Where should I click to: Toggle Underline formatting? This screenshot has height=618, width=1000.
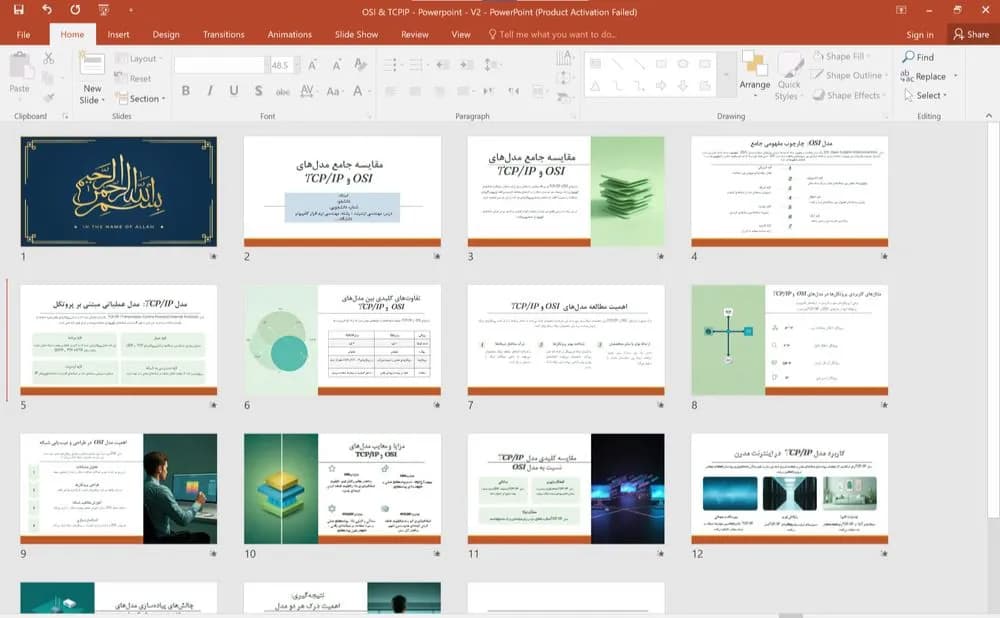coord(234,91)
